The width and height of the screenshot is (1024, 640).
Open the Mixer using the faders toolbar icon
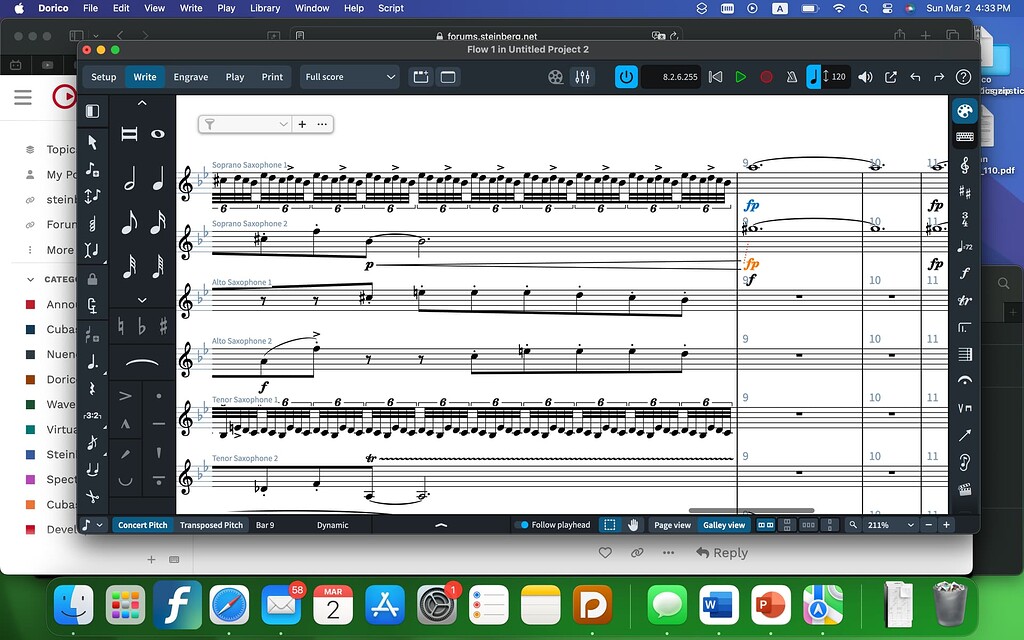pos(583,76)
